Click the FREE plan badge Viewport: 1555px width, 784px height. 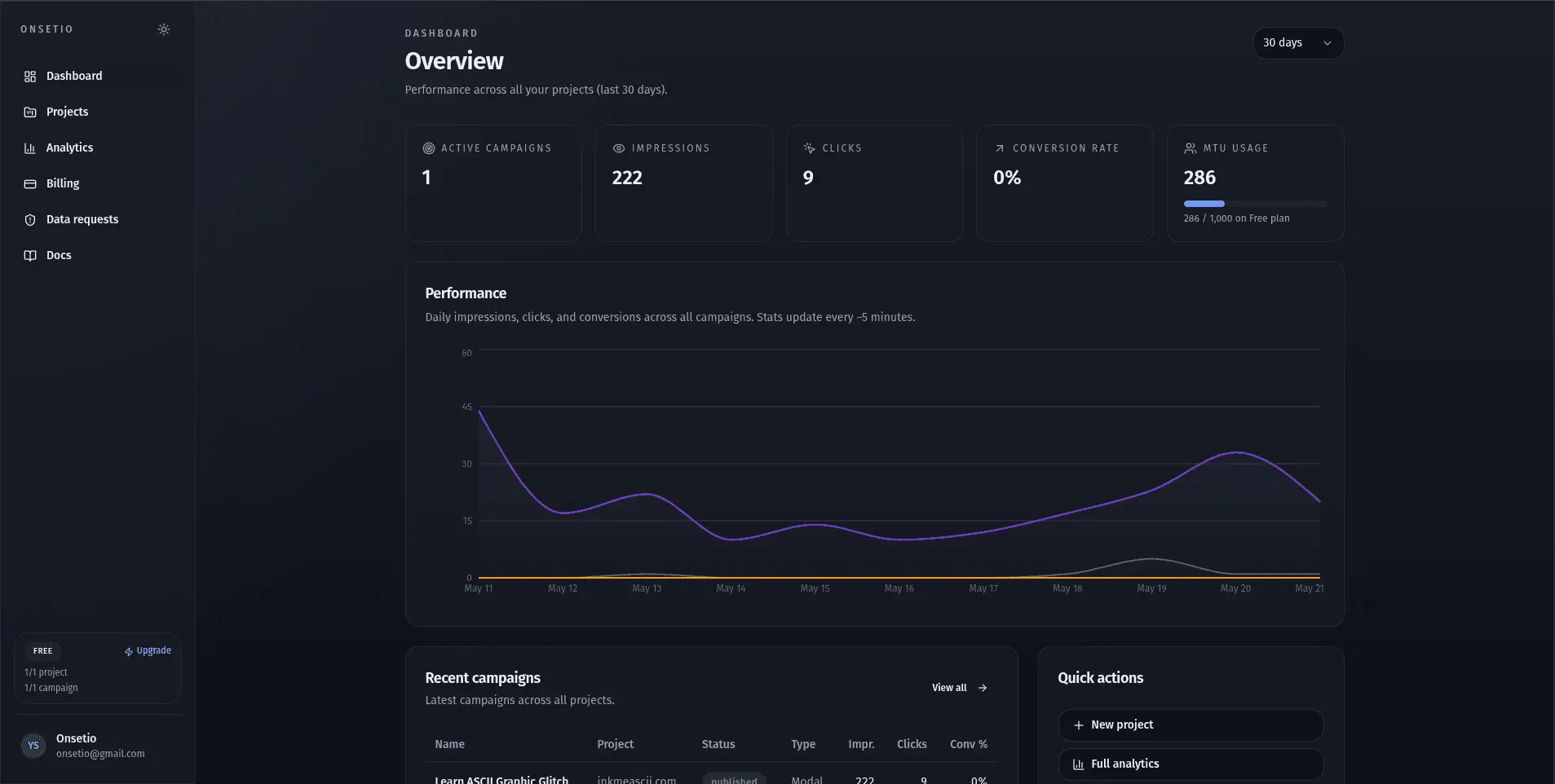(x=43, y=651)
